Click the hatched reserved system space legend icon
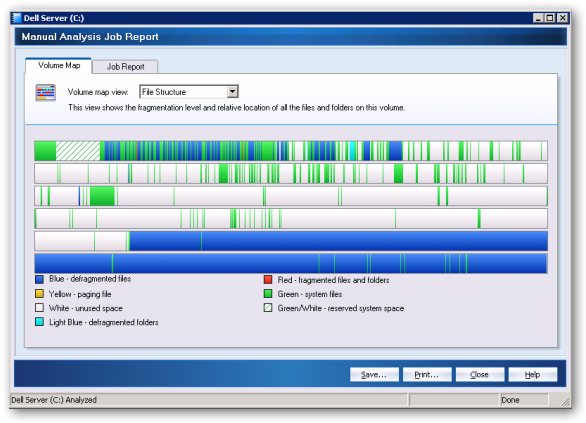Image resolution: width=586 pixels, height=423 pixels. click(268, 308)
